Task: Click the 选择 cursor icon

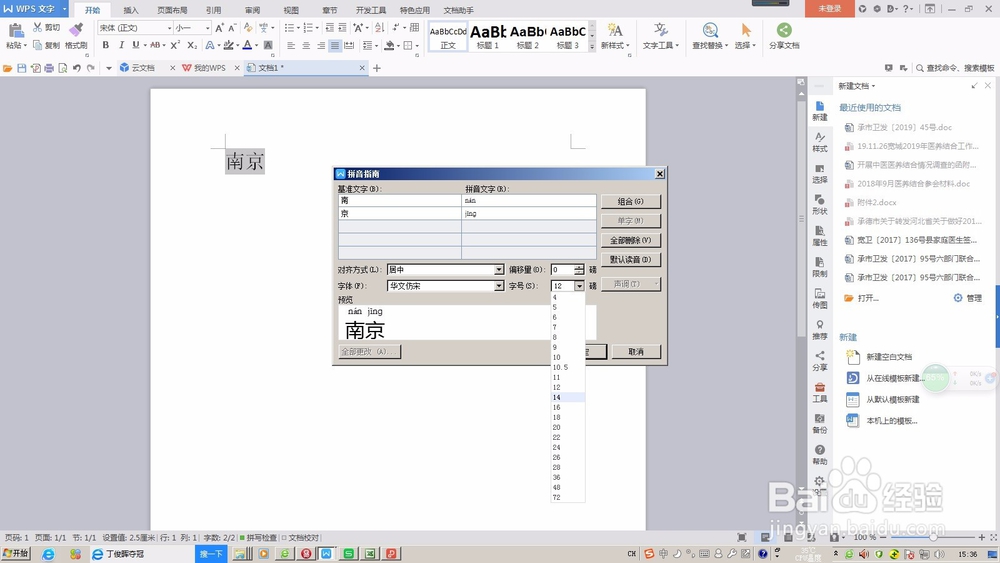Action: point(746,30)
